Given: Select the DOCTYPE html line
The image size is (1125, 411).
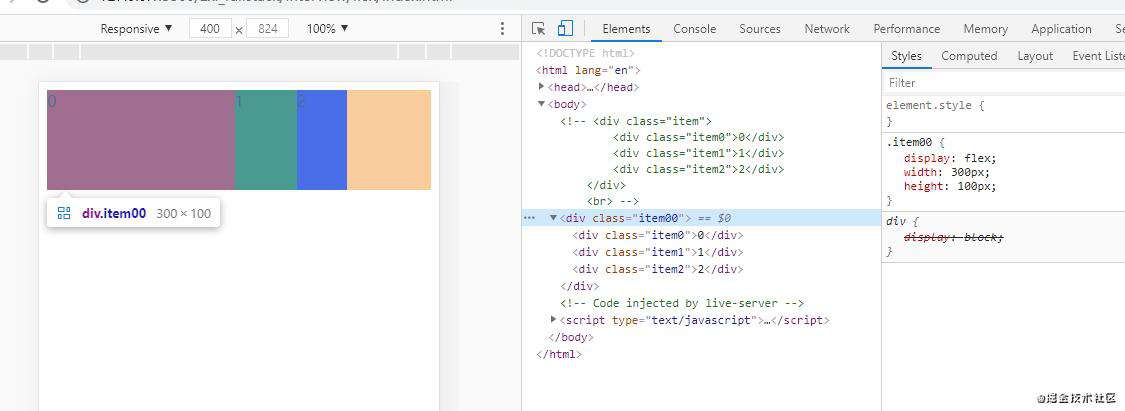Looking at the screenshot, I should click(585, 53).
